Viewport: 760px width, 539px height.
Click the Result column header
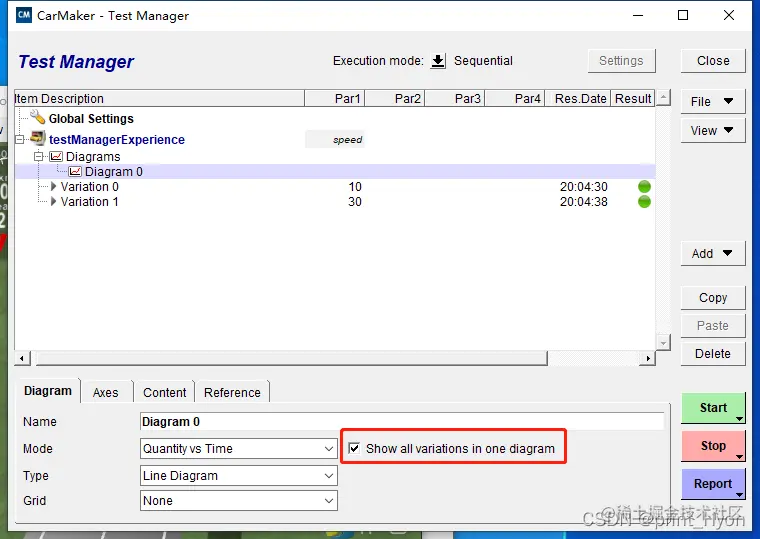click(x=633, y=98)
